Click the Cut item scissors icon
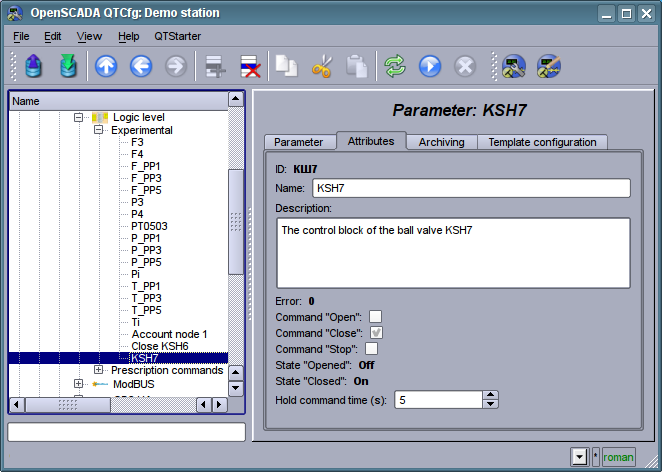The image size is (662, 472). (x=322, y=66)
